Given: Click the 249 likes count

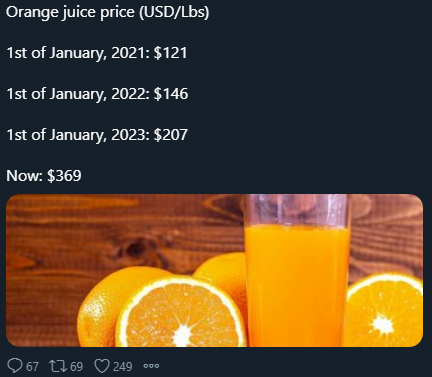Looking at the screenshot, I should 123,367.
